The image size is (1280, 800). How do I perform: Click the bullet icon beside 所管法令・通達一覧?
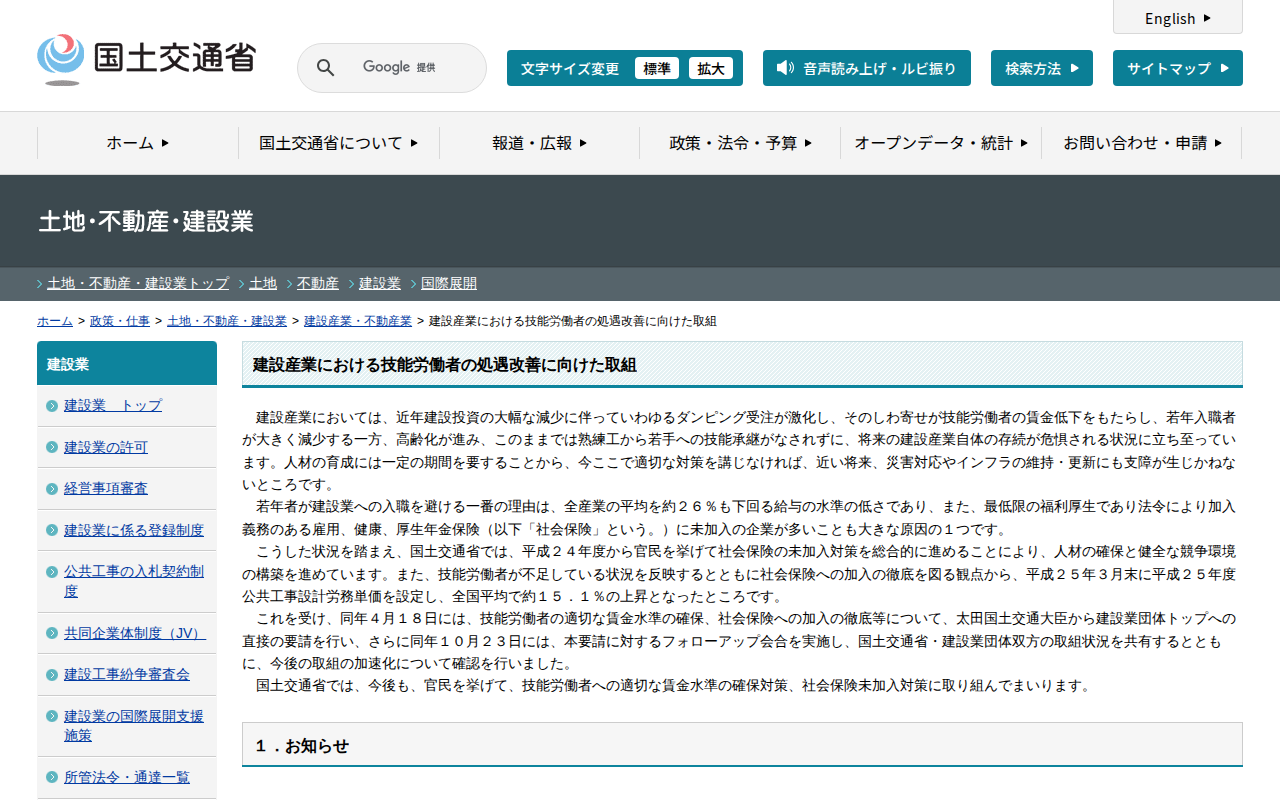coord(52,778)
